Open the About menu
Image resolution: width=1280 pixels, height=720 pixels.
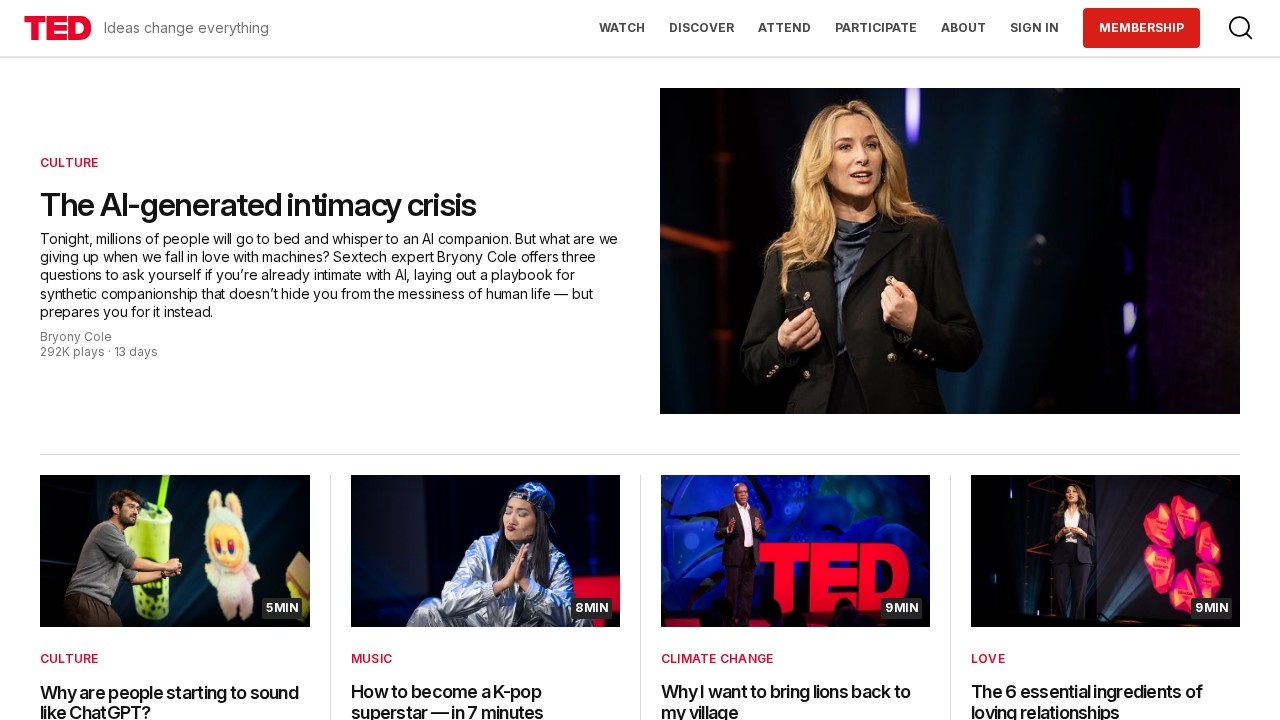point(963,28)
